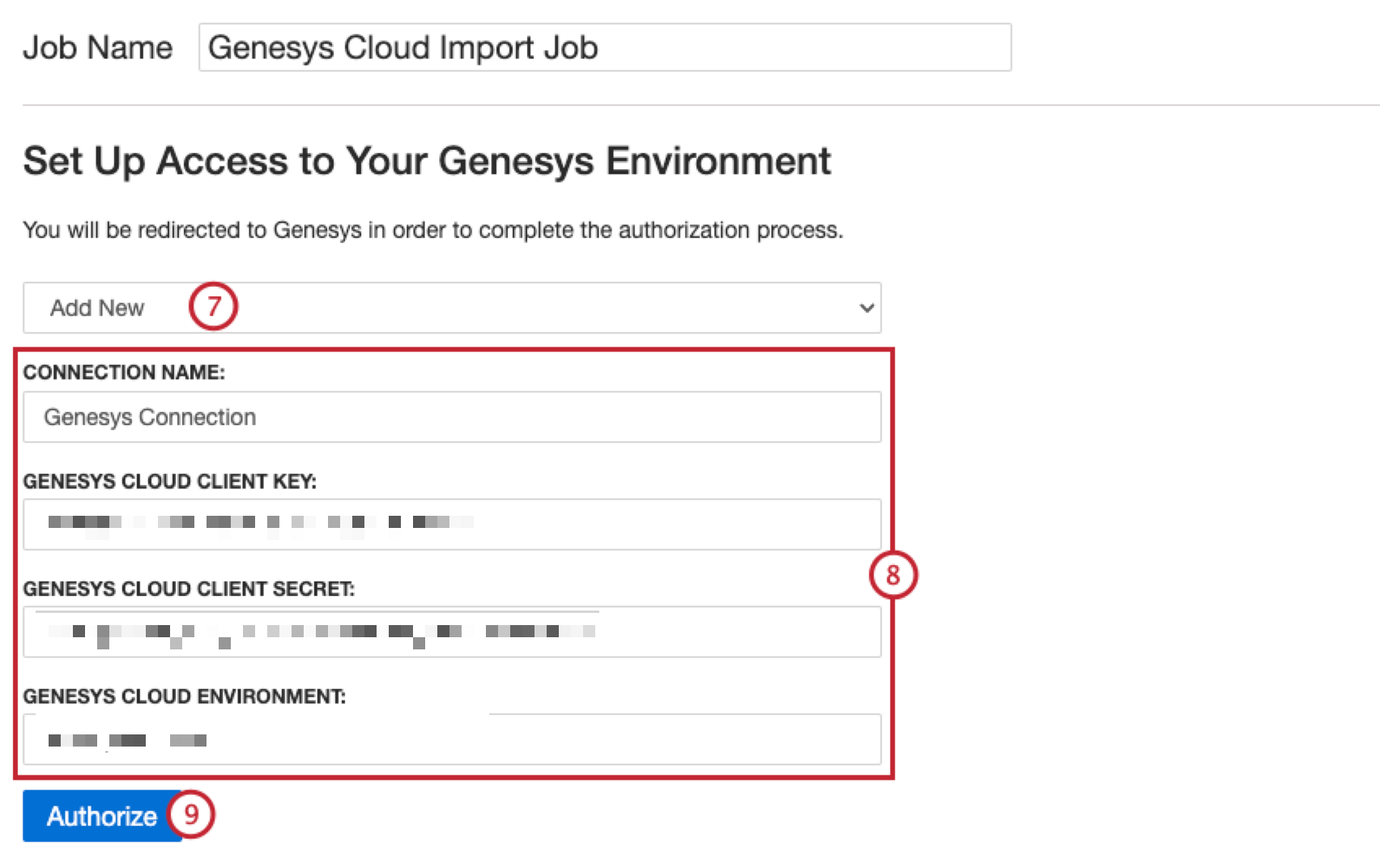1380x868 pixels.
Task: Click the Genesys Cloud Environment field
Action: (451, 739)
